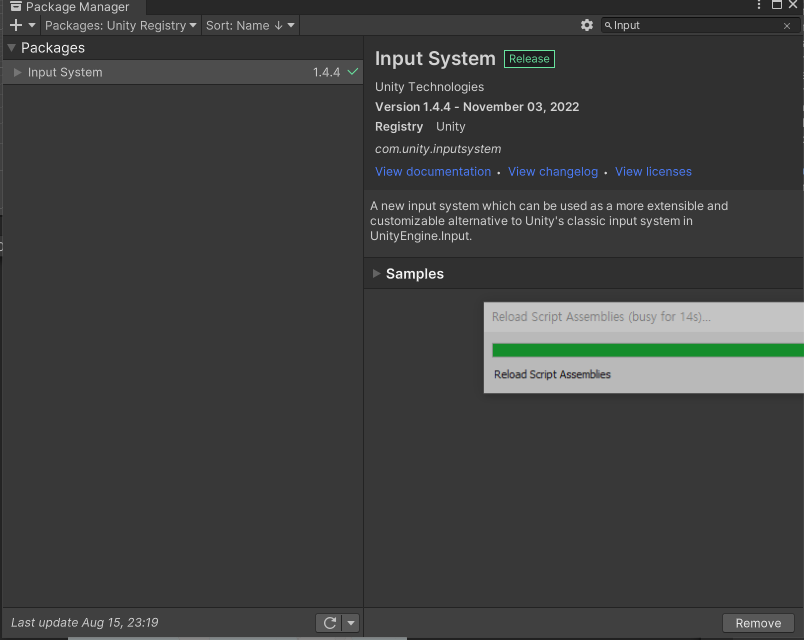Click the Unity Technologies author text
The image size is (804, 640).
[429, 87]
